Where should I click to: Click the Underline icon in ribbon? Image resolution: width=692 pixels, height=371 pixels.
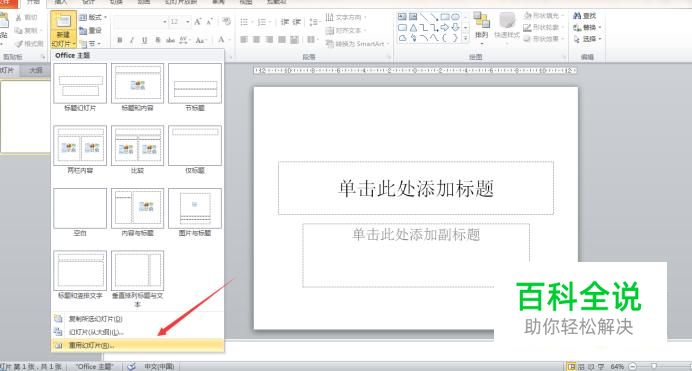click(144, 40)
